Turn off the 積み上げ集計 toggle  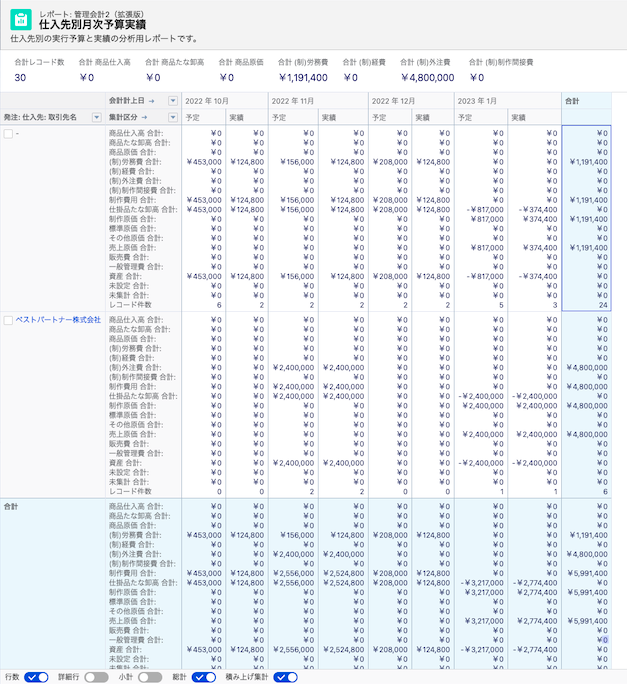pyautogui.click(x=285, y=677)
